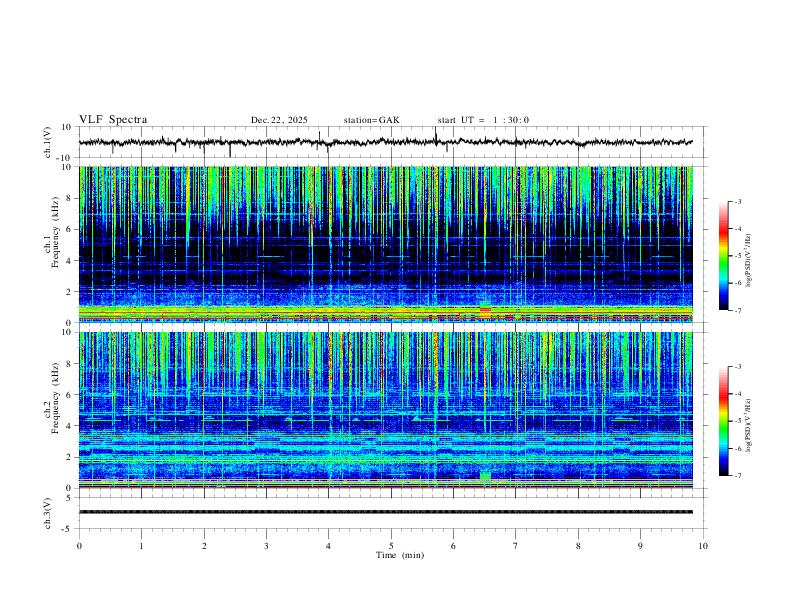792x612 pixels.
Task: Click ch.2 "Frequency (kHz)" axis label
Action: (55, 399)
